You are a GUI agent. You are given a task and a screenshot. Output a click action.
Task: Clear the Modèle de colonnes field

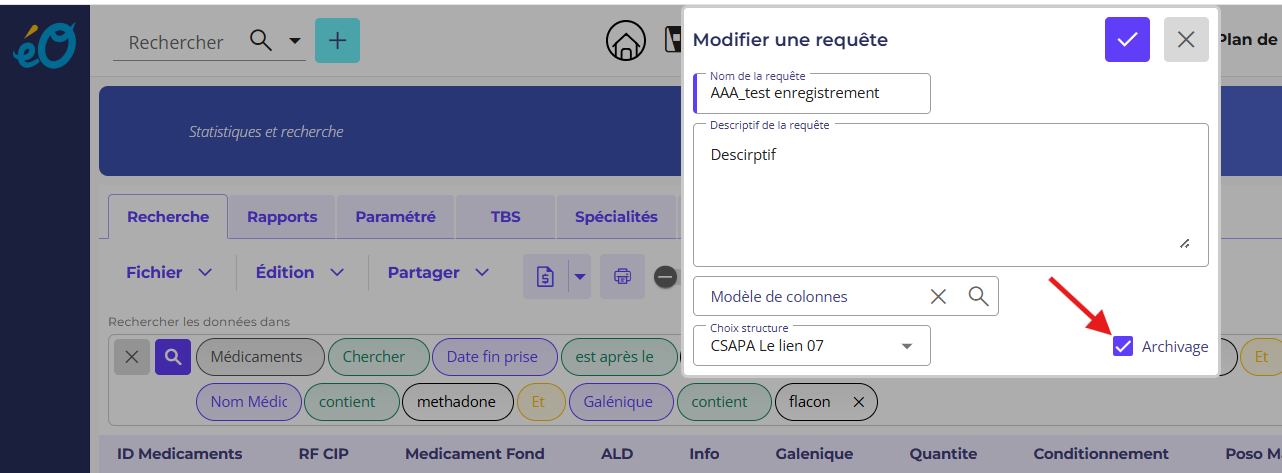938,296
